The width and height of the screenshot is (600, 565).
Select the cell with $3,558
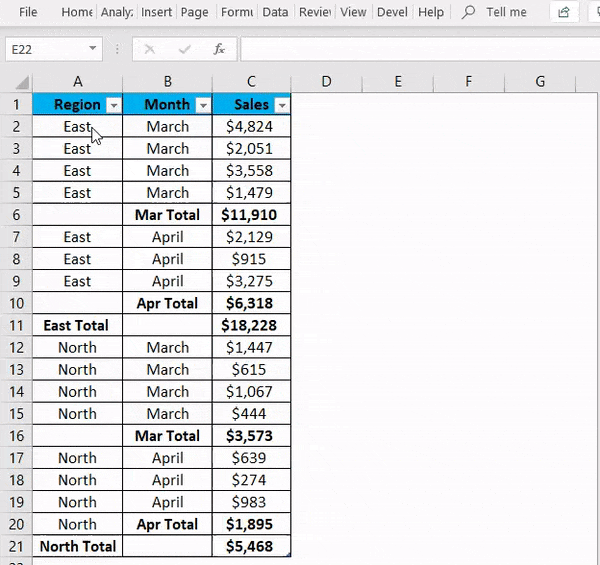point(251,171)
